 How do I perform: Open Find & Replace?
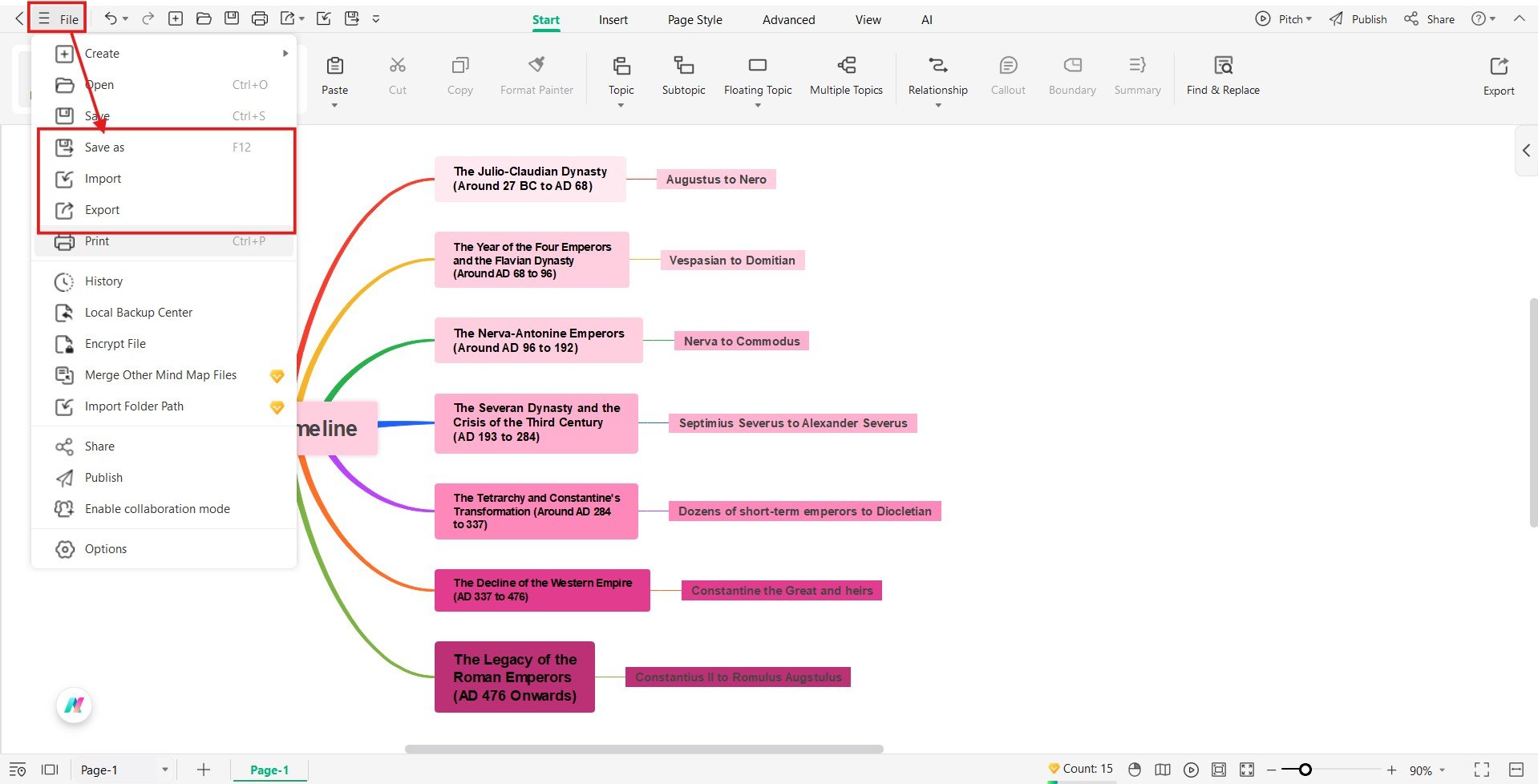1222,76
